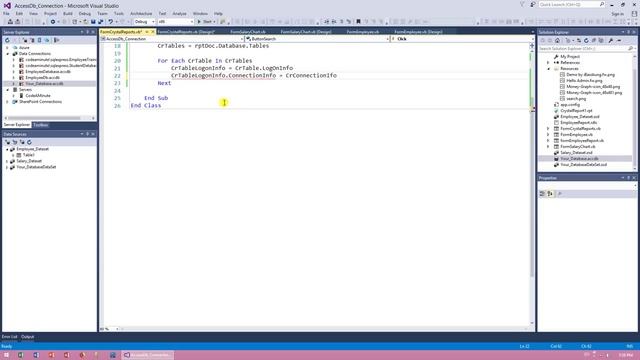Open the Build menu
The width and height of the screenshot is (640, 360).
[68, 13]
